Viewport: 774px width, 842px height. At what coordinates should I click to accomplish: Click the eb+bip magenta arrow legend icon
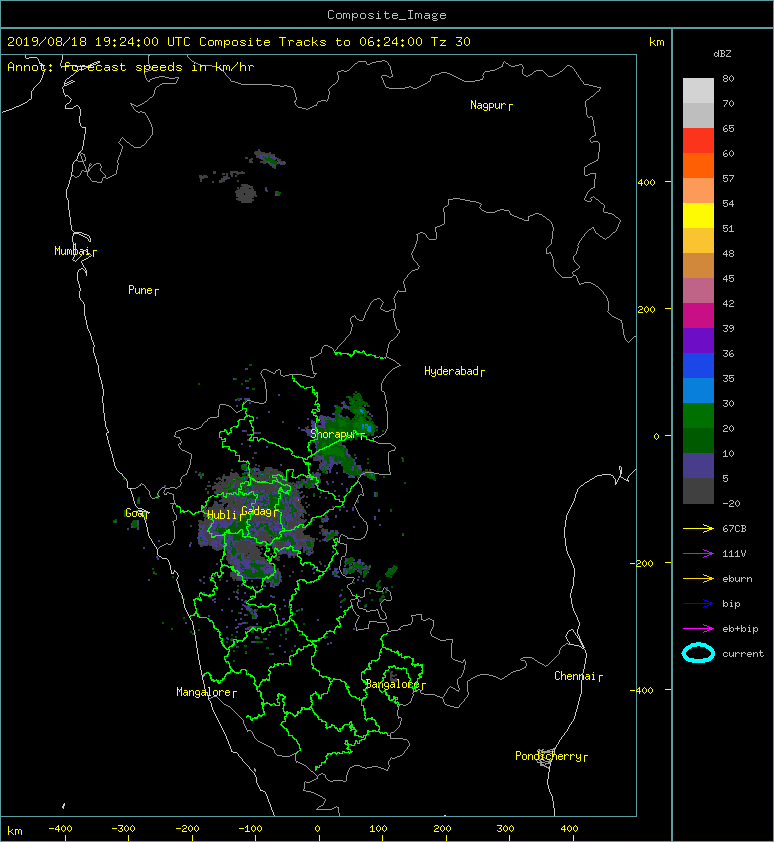click(698, 628)
